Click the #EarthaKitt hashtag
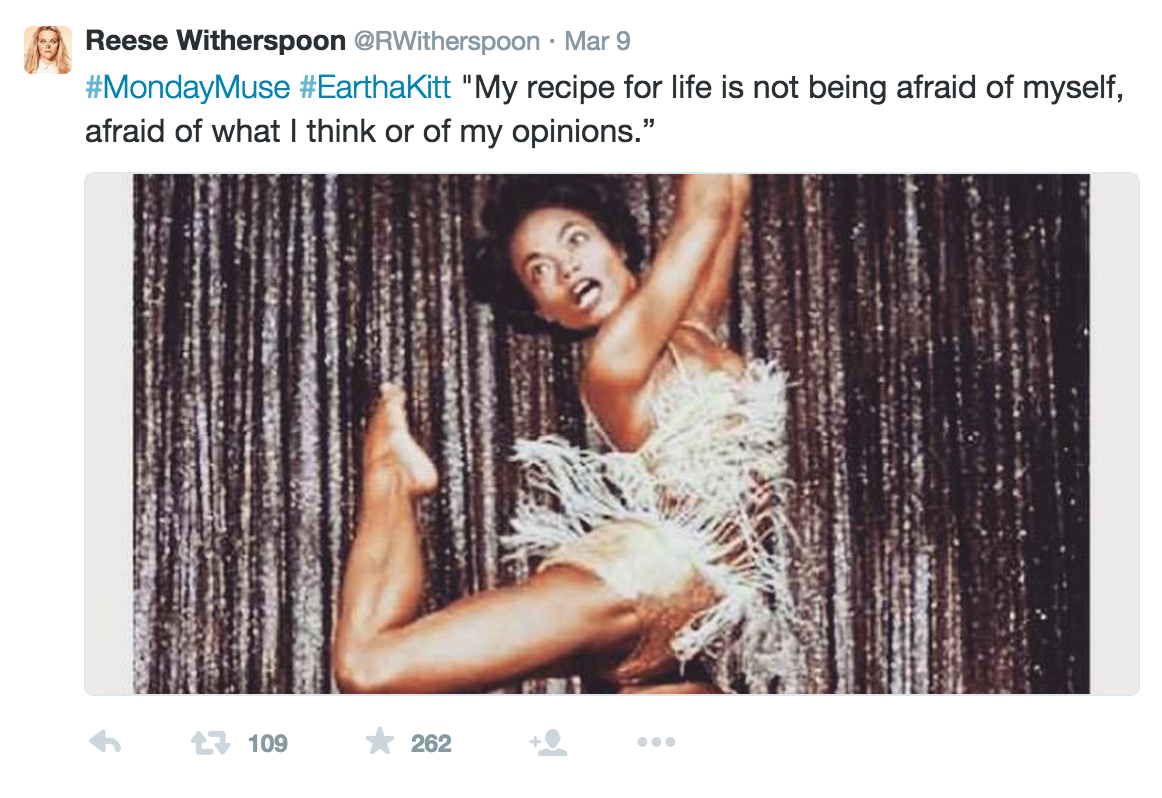 375,87
